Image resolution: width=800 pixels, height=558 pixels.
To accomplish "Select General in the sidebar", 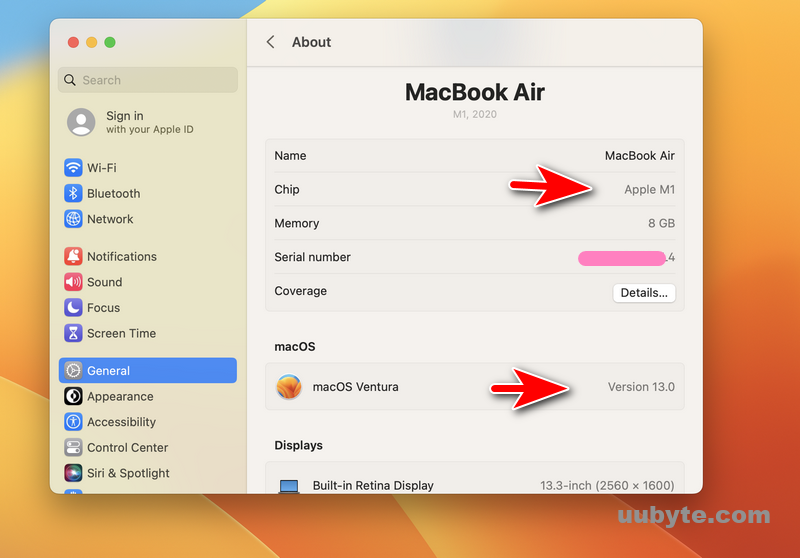I will [x=148, y=370].
